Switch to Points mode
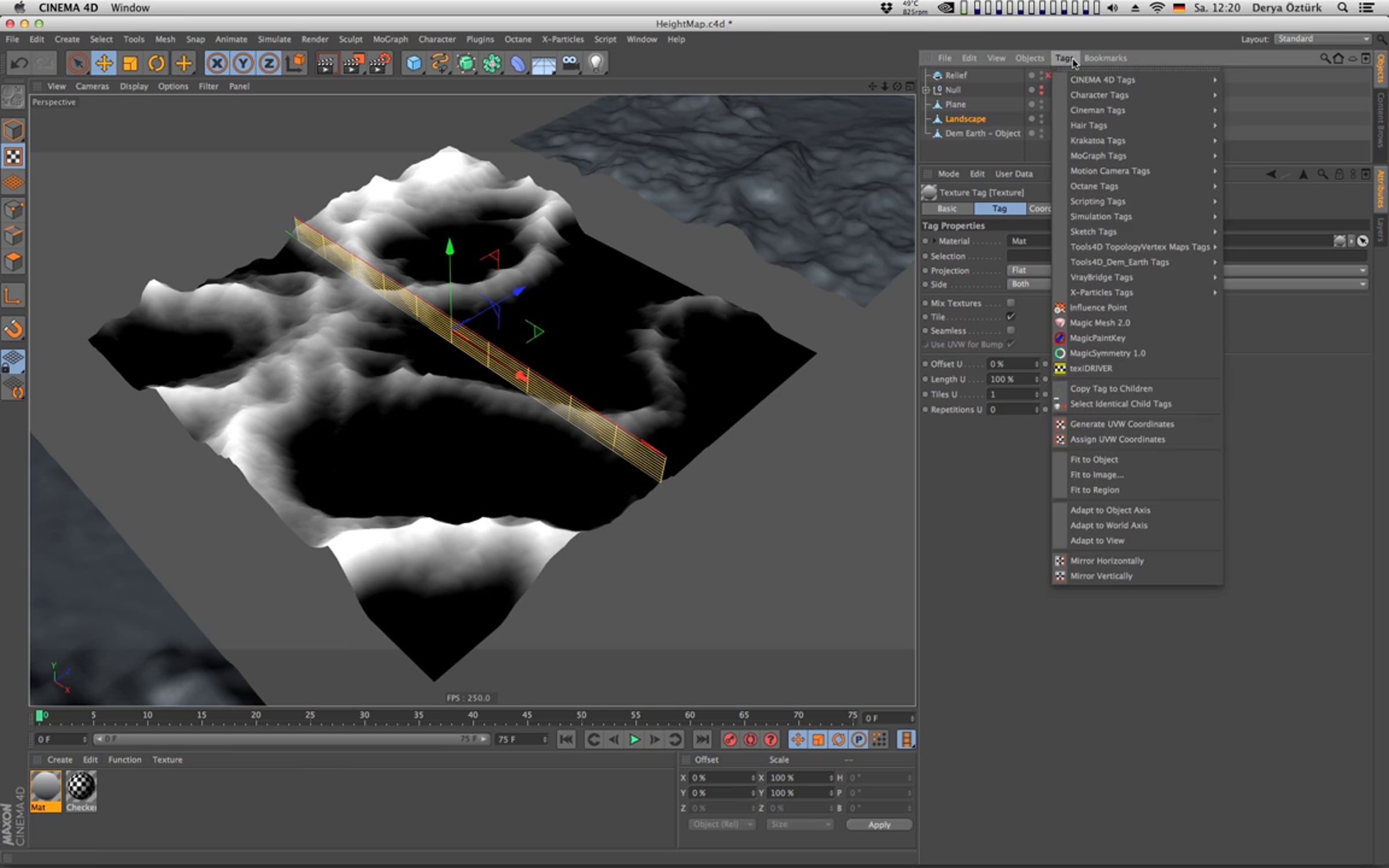Viewport: 1389px width, 868px height. tap(13, 209)
